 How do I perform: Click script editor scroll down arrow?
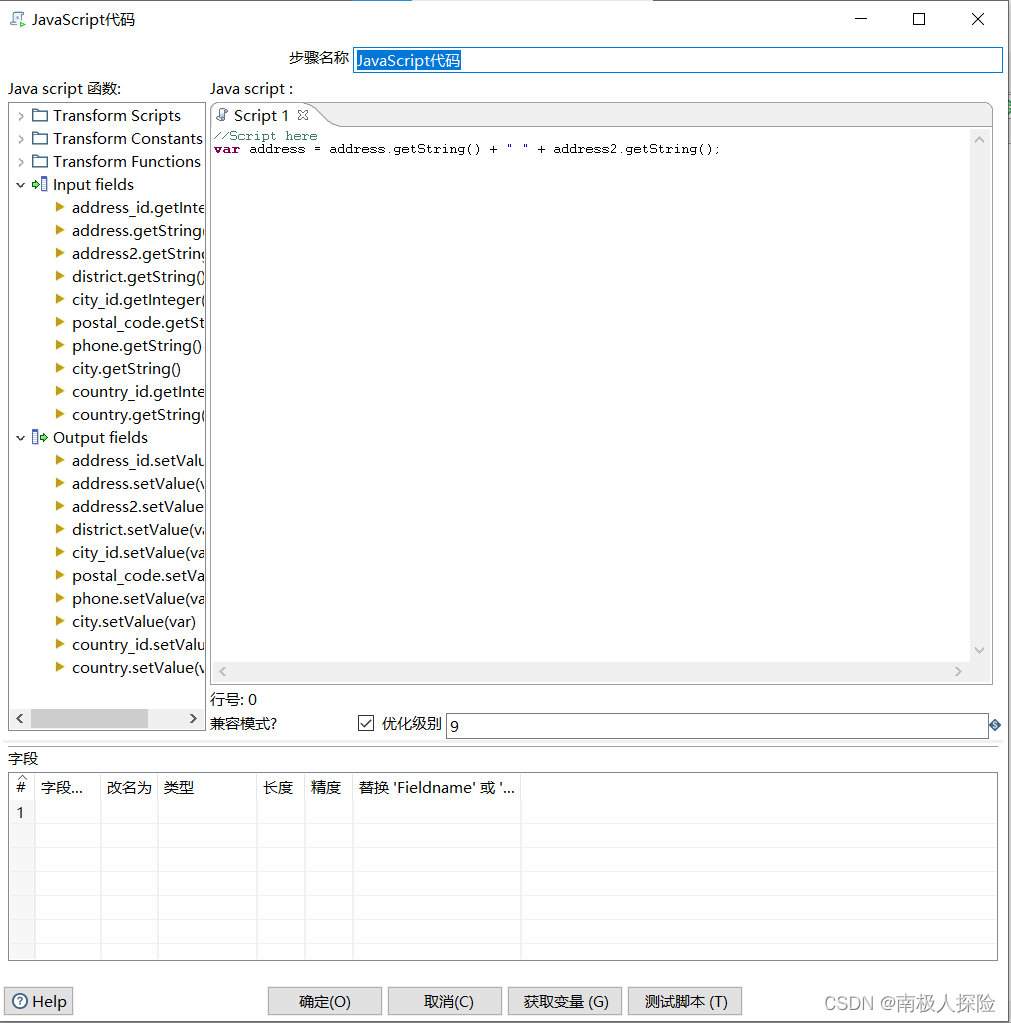coord(979,650)
